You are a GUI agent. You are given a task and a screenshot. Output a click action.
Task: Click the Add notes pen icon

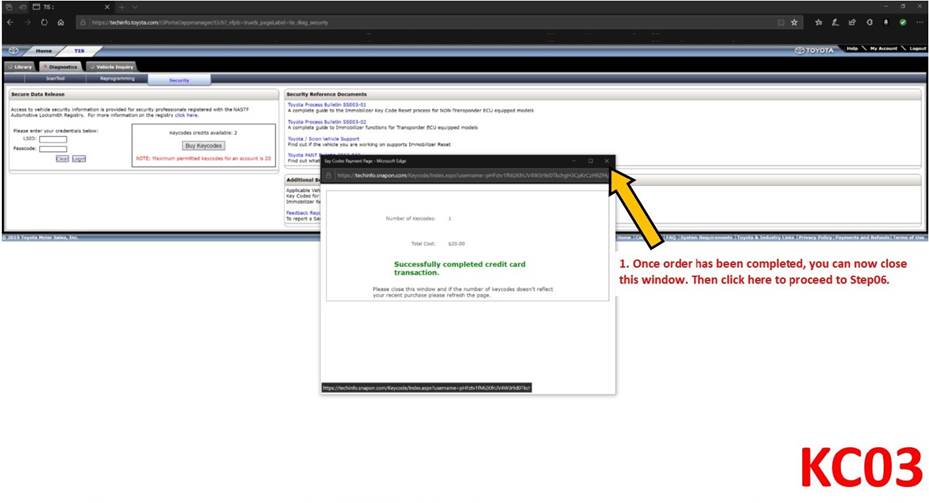tap(835, 23)
